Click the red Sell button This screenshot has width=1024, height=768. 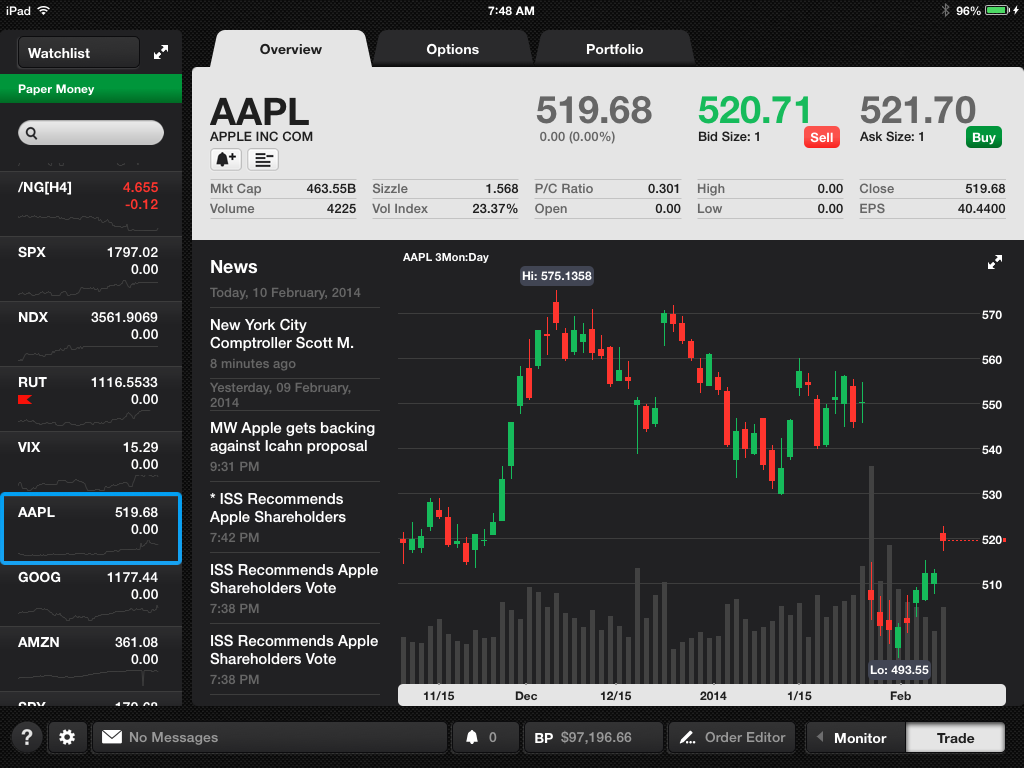(x=822, y=137)
